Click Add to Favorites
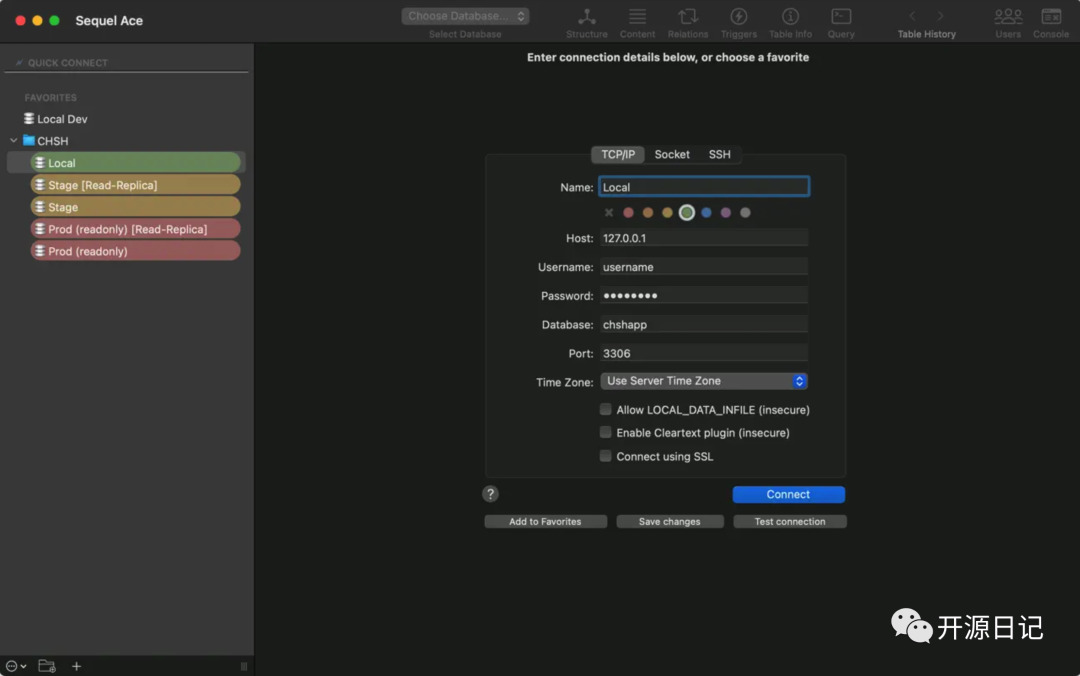 [545, 522]
